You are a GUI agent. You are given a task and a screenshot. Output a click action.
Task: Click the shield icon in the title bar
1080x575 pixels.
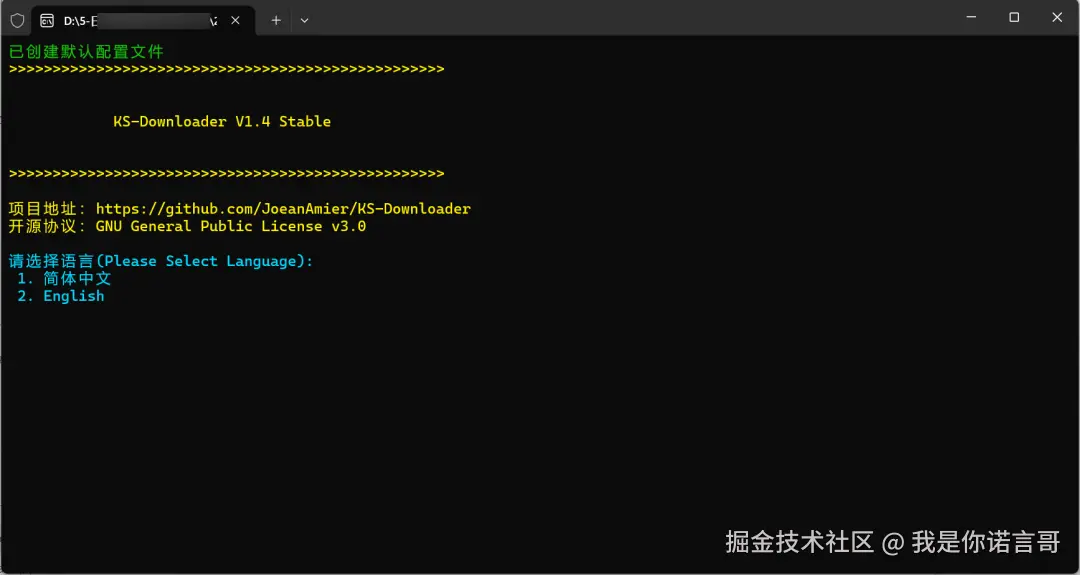click(x=17, y=19)
